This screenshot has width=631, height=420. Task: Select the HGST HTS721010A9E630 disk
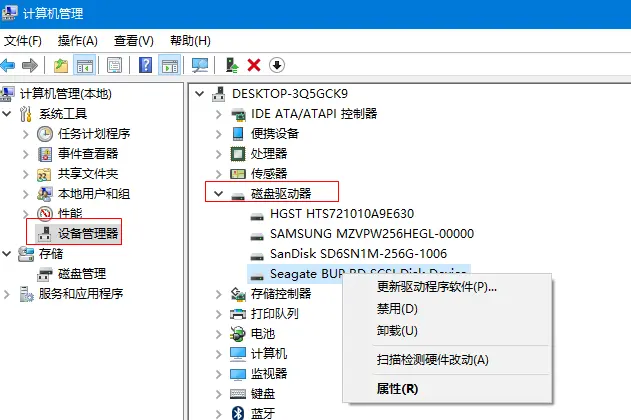click(342, 214)
